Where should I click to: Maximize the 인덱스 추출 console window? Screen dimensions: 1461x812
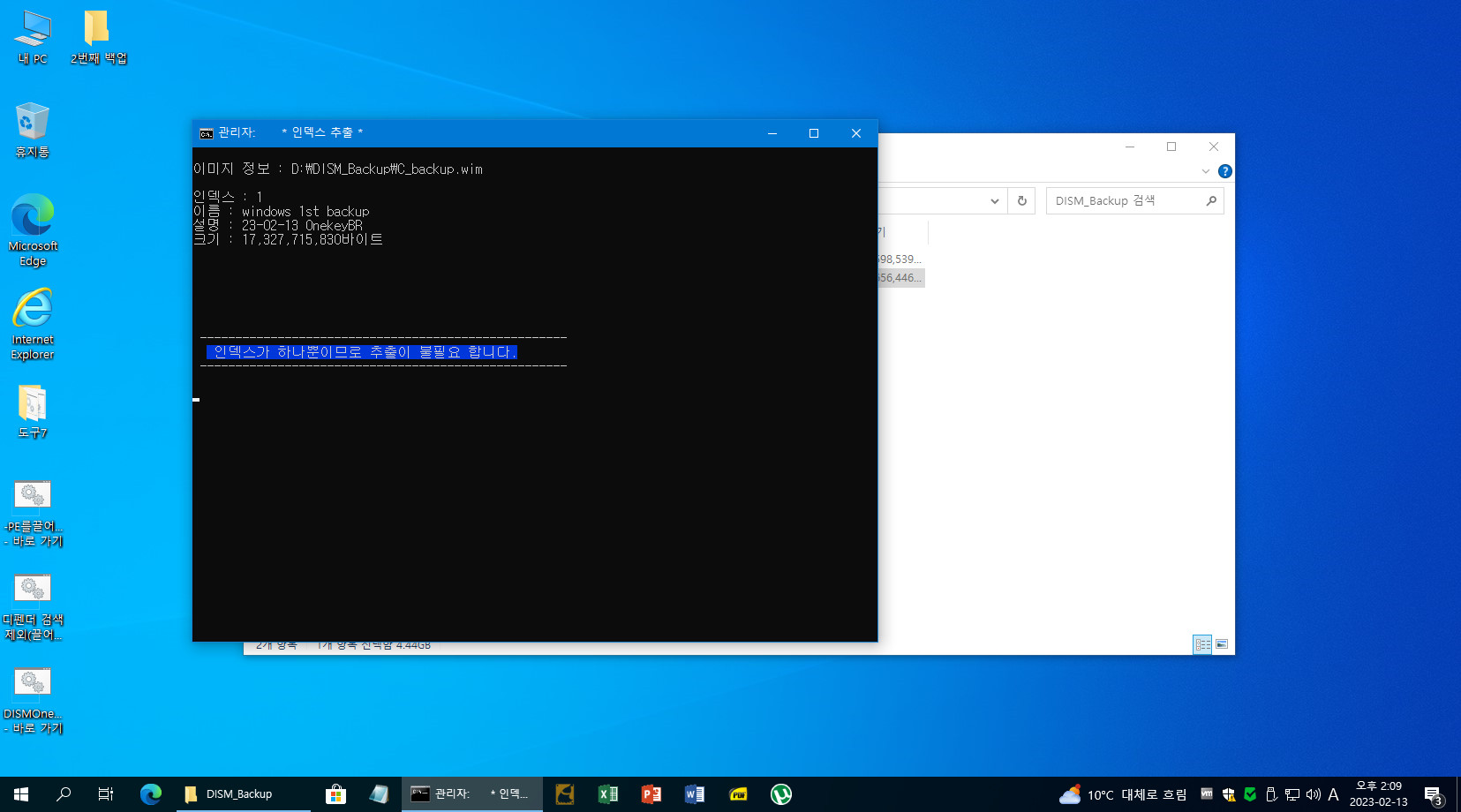[x=814, y=133]
